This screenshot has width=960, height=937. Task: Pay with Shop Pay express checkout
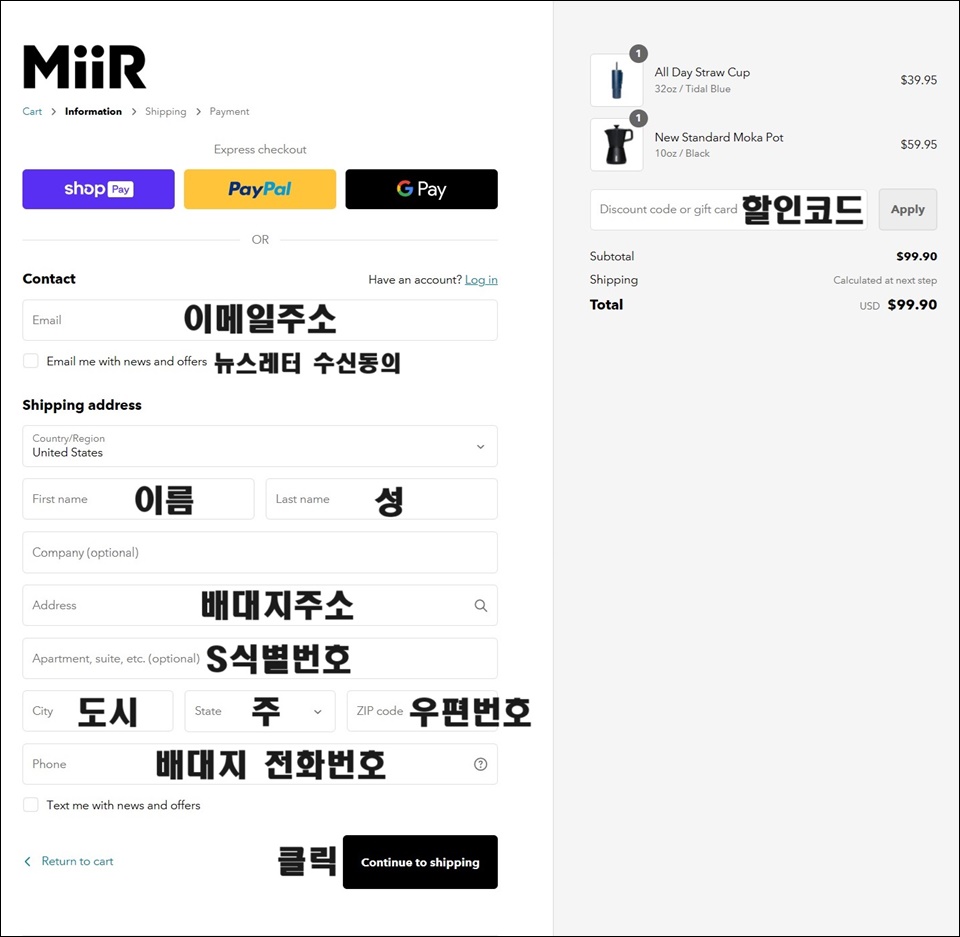point(99,189)
